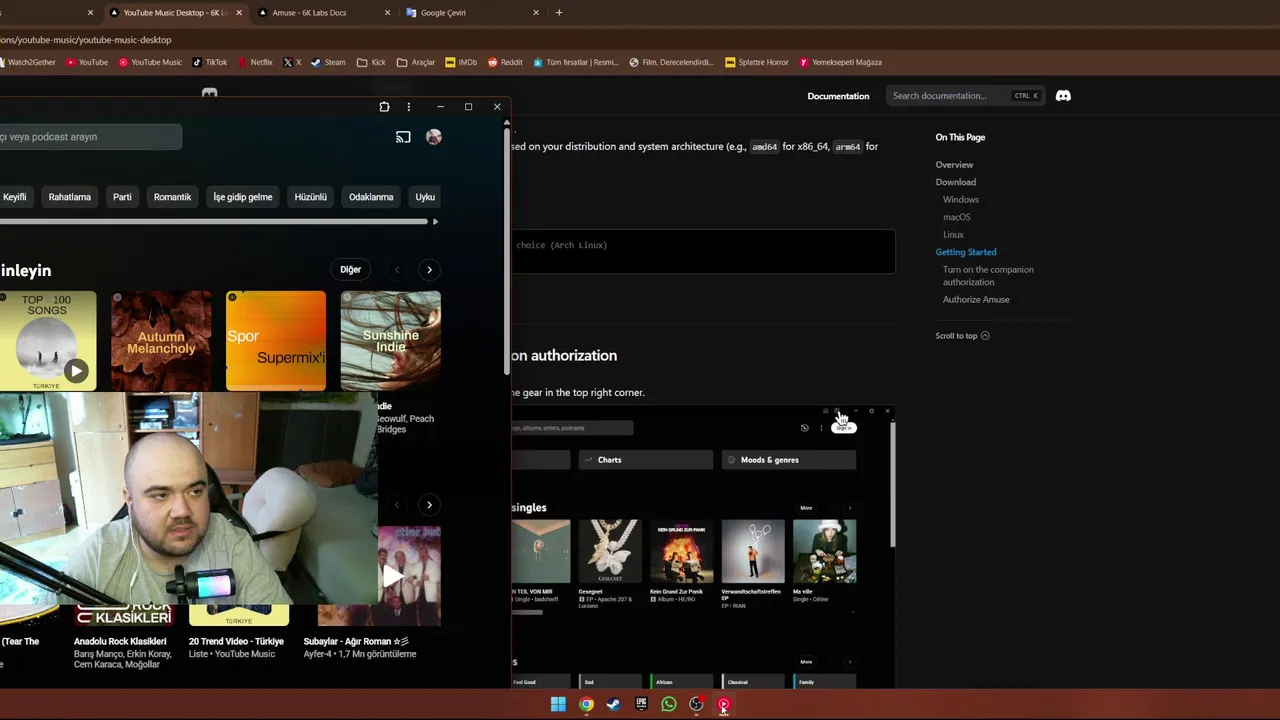Open YouTube Music from the taskbar
The height and width of the screenshot is (720, 1280).
[723, 704]
